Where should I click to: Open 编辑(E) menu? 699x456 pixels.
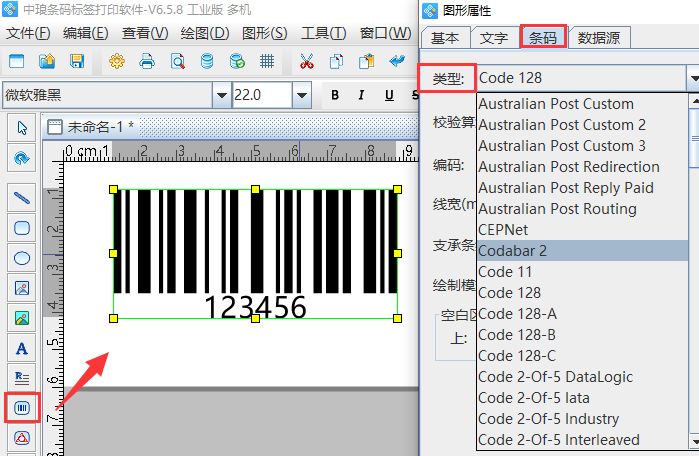tap(86, 33)
